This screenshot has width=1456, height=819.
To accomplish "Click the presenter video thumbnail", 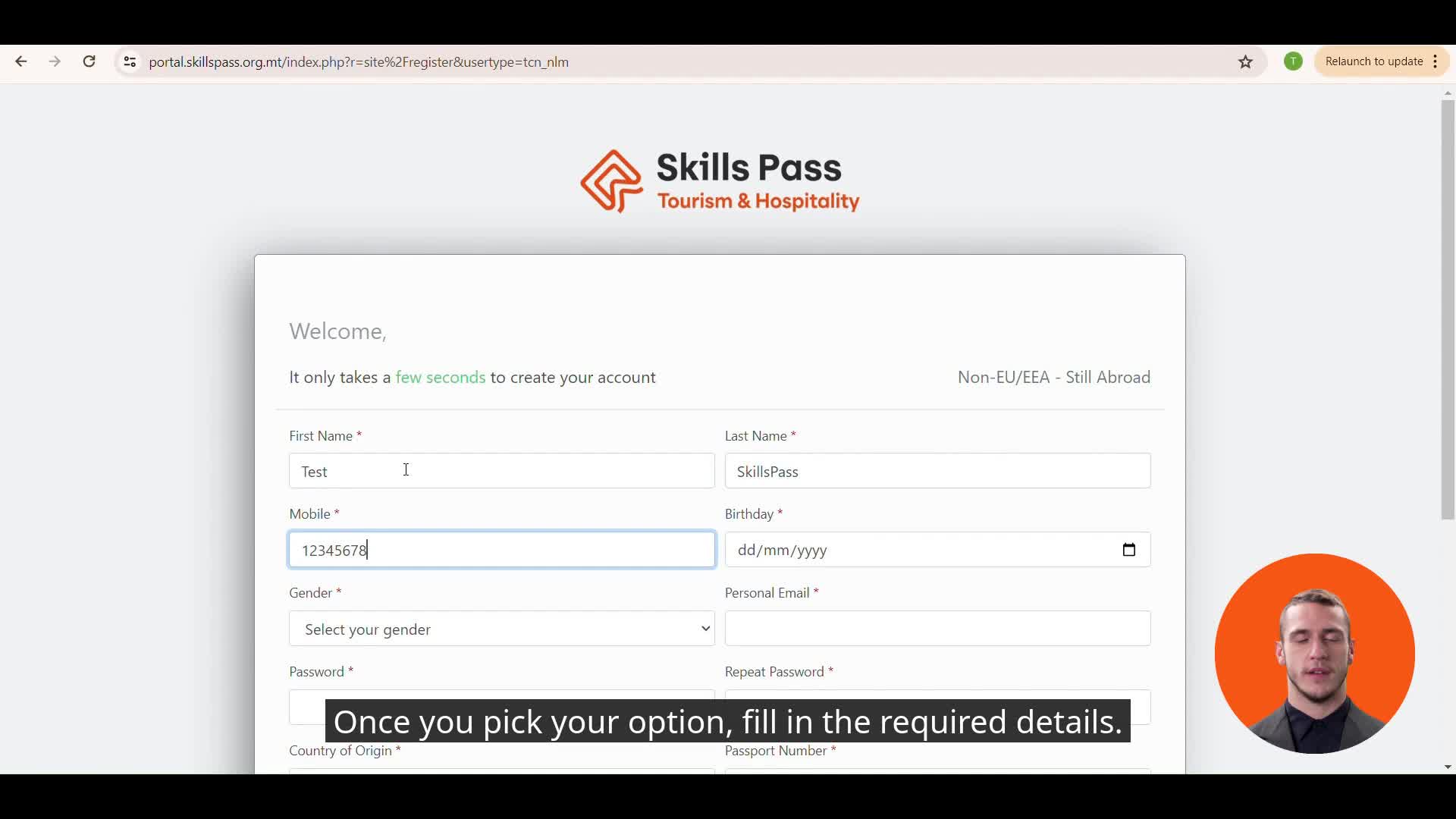I will coord(1314,654).
